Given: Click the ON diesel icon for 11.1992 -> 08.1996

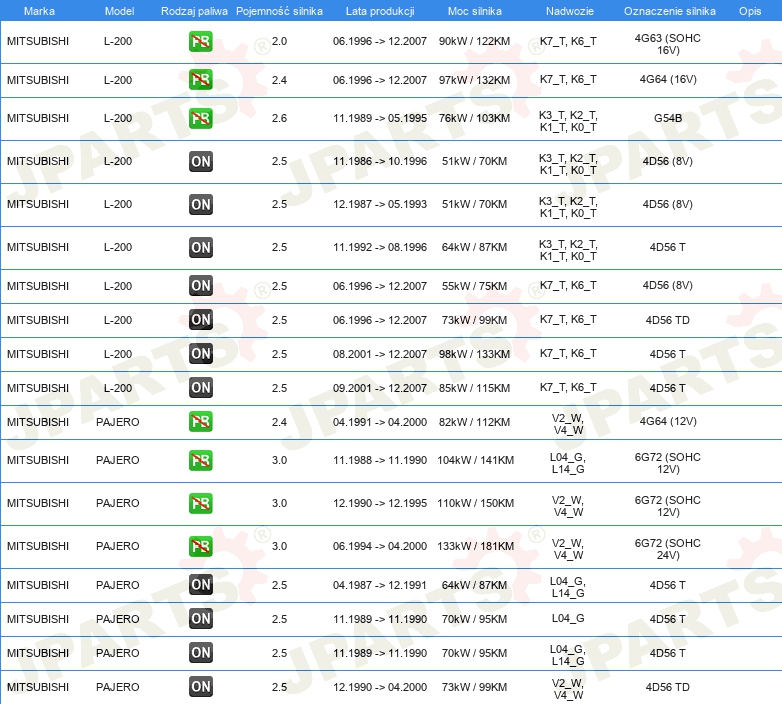Looking at the screenshot, I should point(200,247).
